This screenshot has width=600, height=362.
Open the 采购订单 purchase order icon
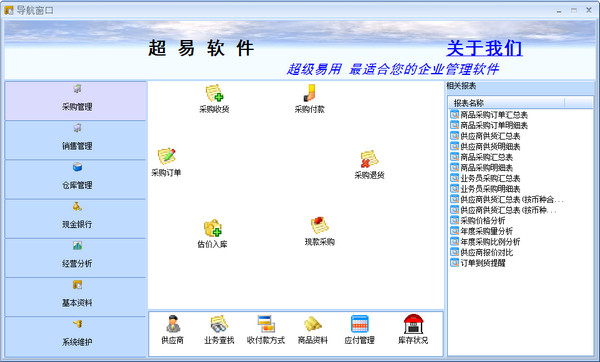[x=166, y=162]
